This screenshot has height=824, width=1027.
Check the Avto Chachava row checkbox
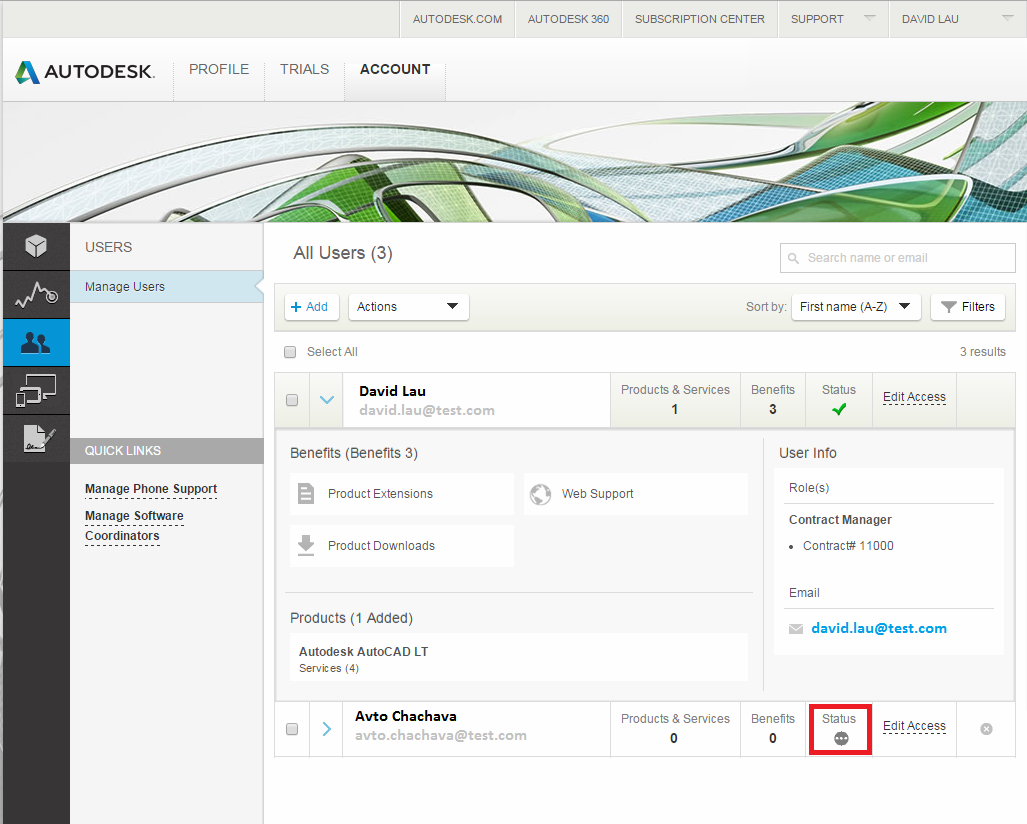tap(292, 728)
